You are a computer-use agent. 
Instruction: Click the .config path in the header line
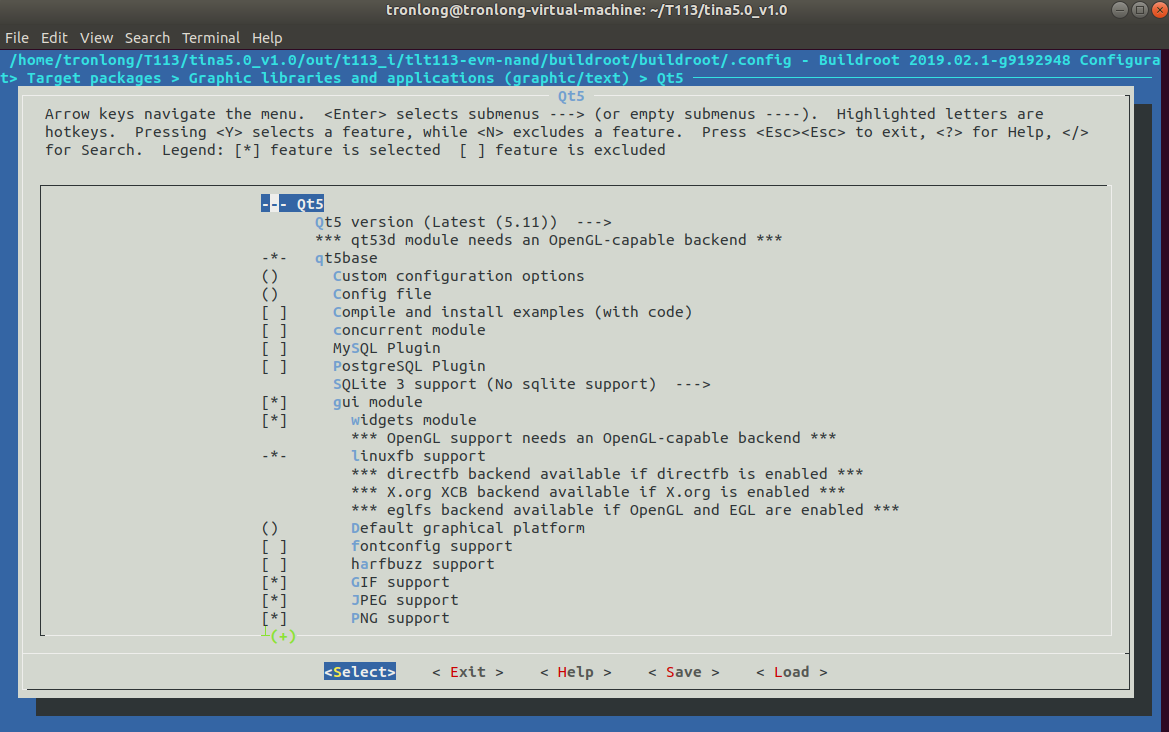pyautogui.click(x=400, y=60)
